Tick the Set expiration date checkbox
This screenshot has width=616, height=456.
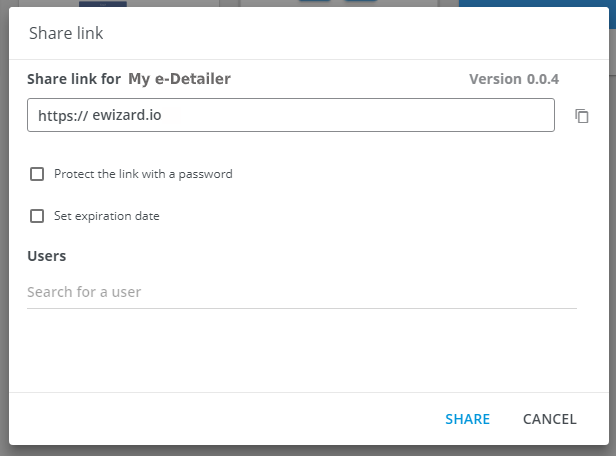pos(37,216)
